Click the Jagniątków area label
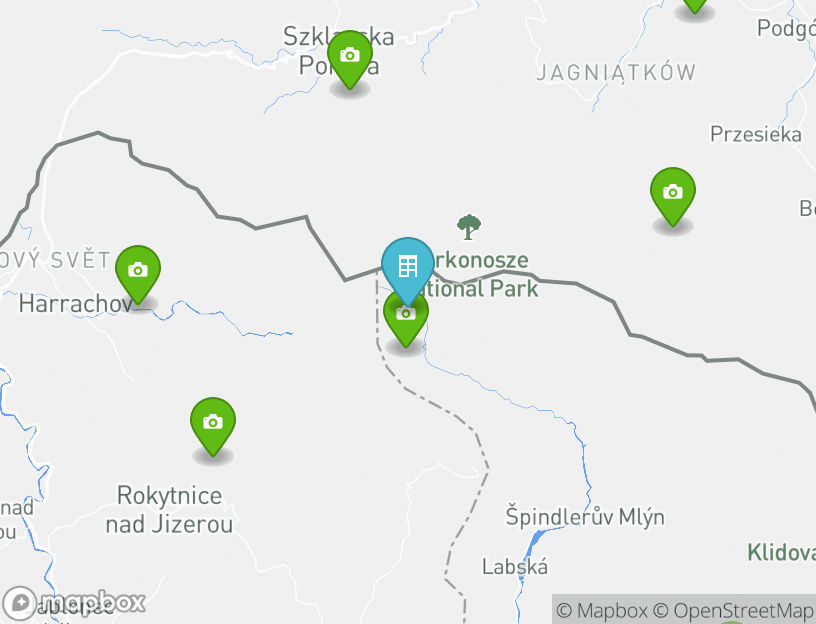Viewport: 816px width, 624px height. tap(616, 72)
